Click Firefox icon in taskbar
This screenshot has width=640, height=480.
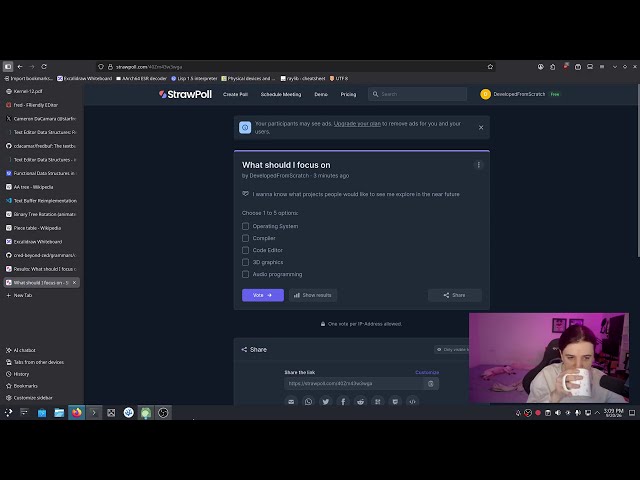[x=76, y=413]
